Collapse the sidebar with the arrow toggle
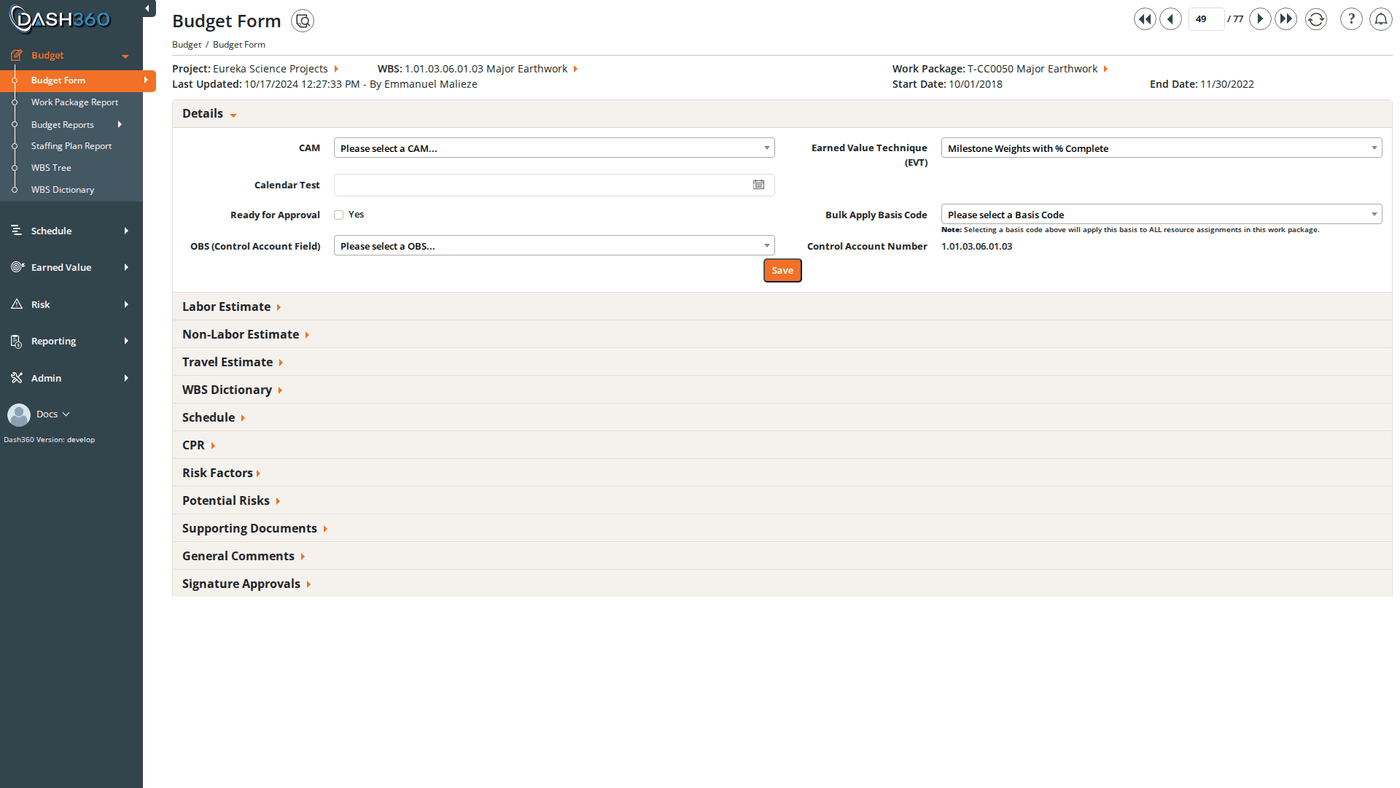This screenshot has height=788, width=1400. tap(148, 9)
